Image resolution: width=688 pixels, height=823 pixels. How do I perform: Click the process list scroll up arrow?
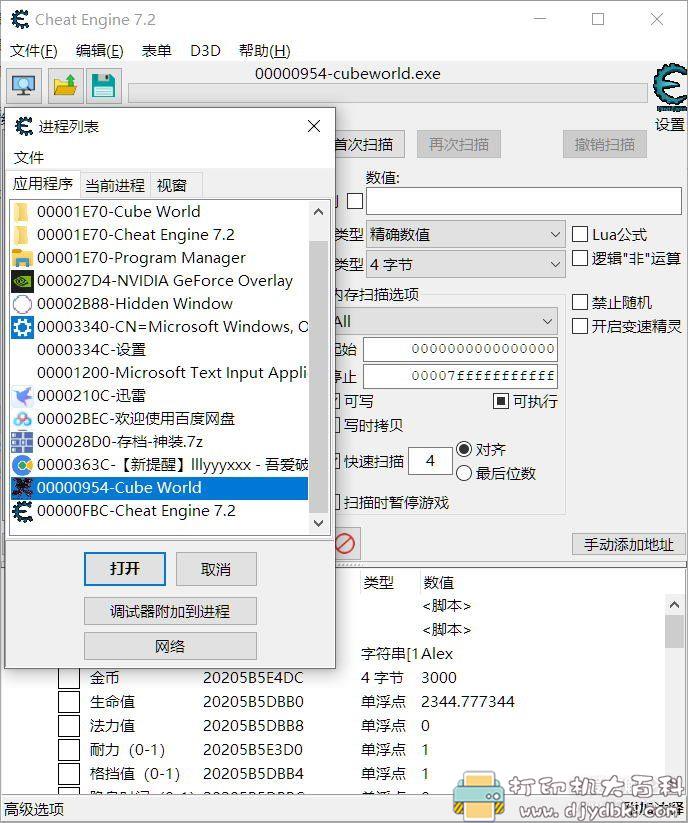(x=318, y=212)
